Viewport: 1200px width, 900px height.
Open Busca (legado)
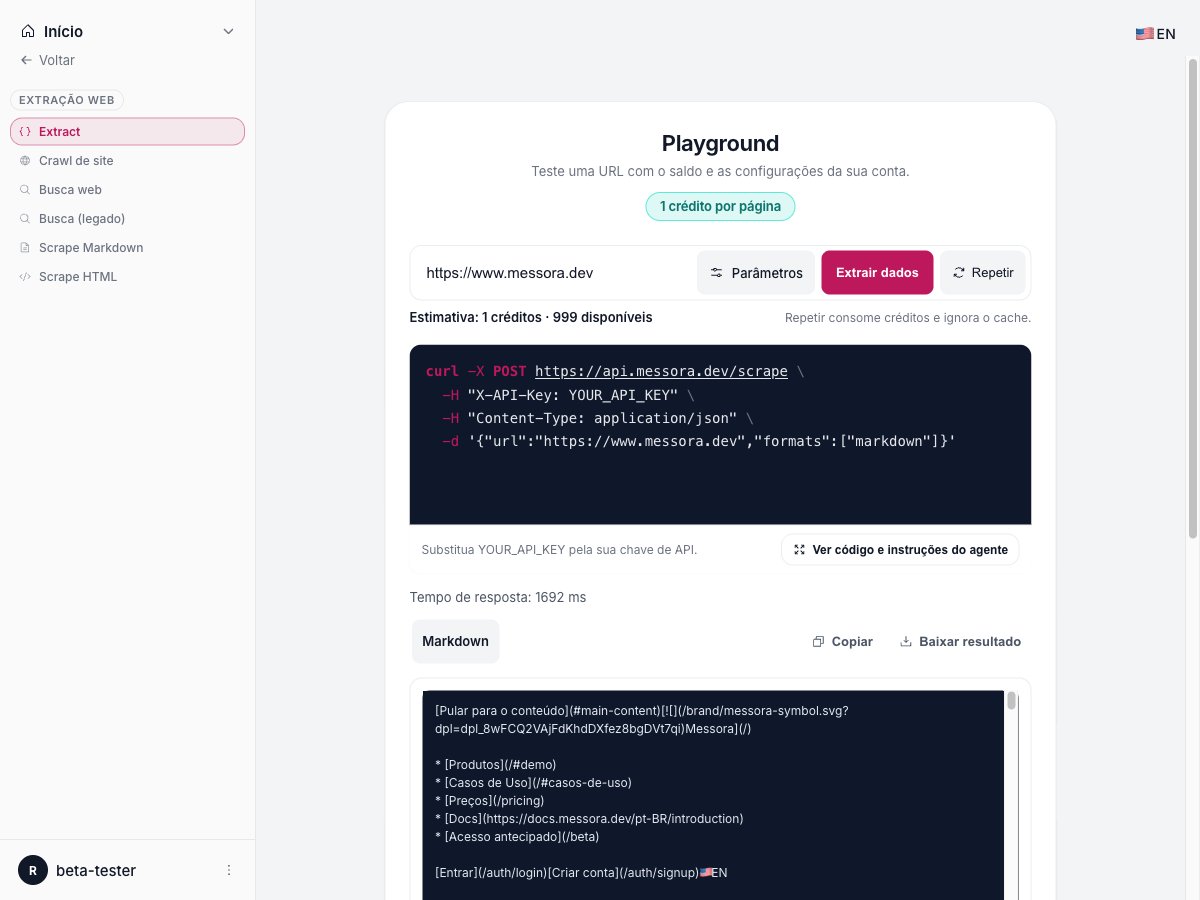[x=127, y=218]
